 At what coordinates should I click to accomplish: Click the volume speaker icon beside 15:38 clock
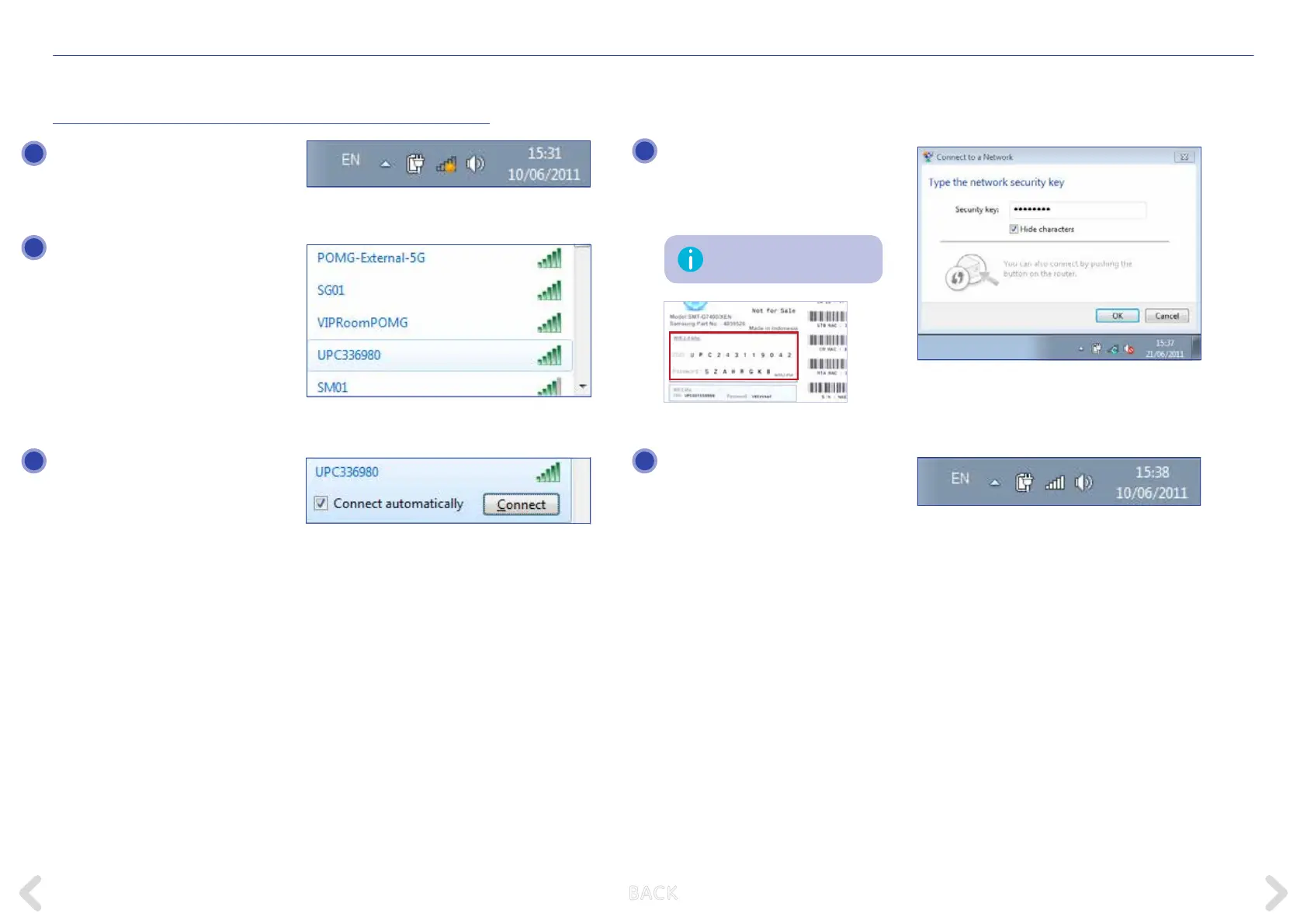1083,483
